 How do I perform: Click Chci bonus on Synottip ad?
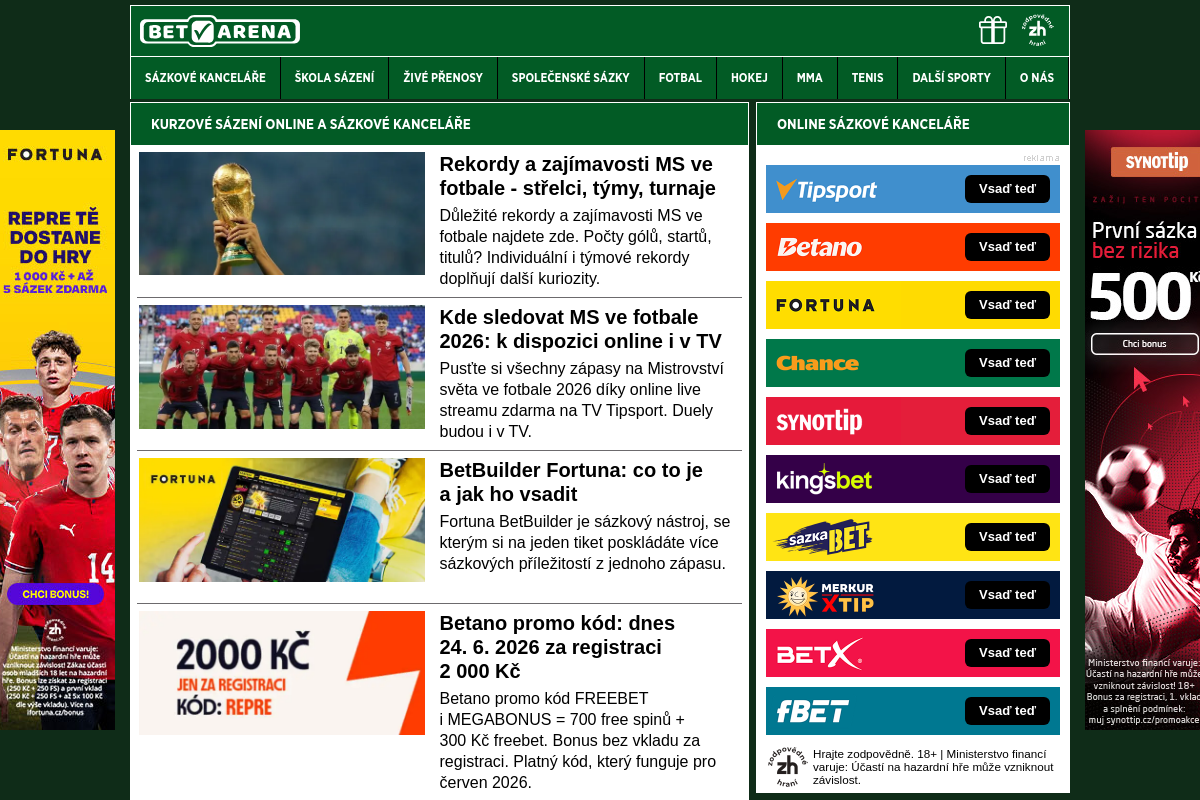click(1144, 344)
